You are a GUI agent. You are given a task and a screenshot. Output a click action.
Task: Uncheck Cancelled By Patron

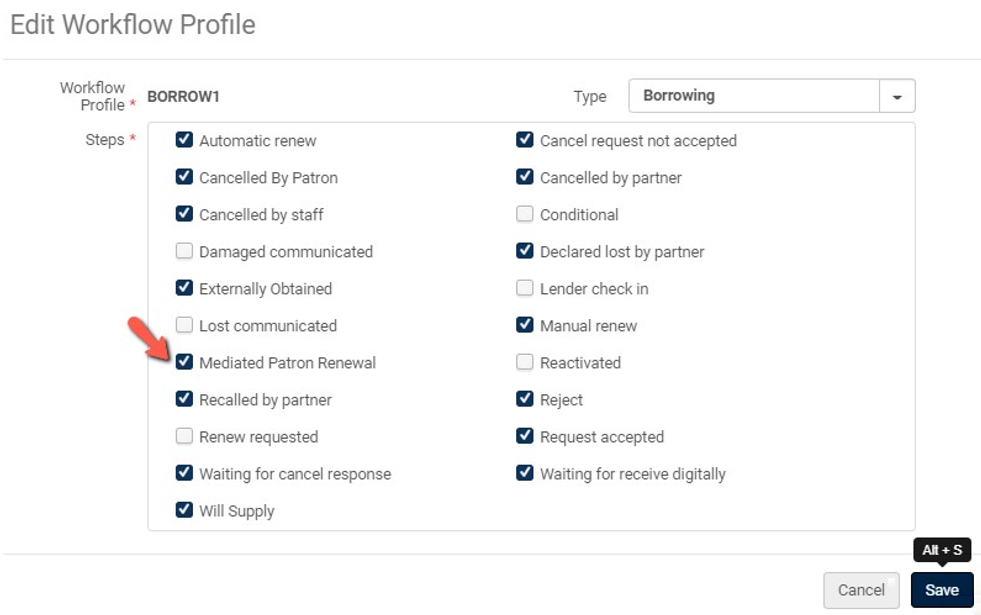[184, 176]
